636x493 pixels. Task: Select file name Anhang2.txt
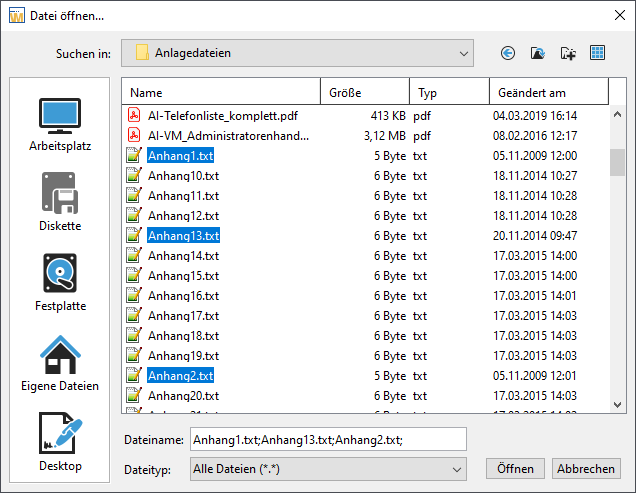pyautogui.click(x=180, y=375)
